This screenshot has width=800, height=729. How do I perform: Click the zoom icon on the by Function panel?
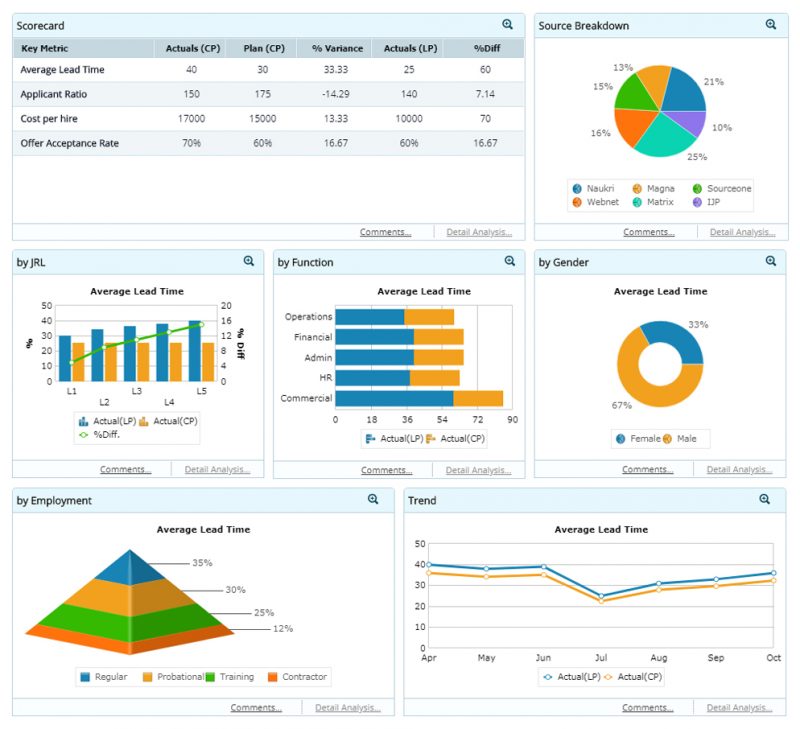point(508,261)
